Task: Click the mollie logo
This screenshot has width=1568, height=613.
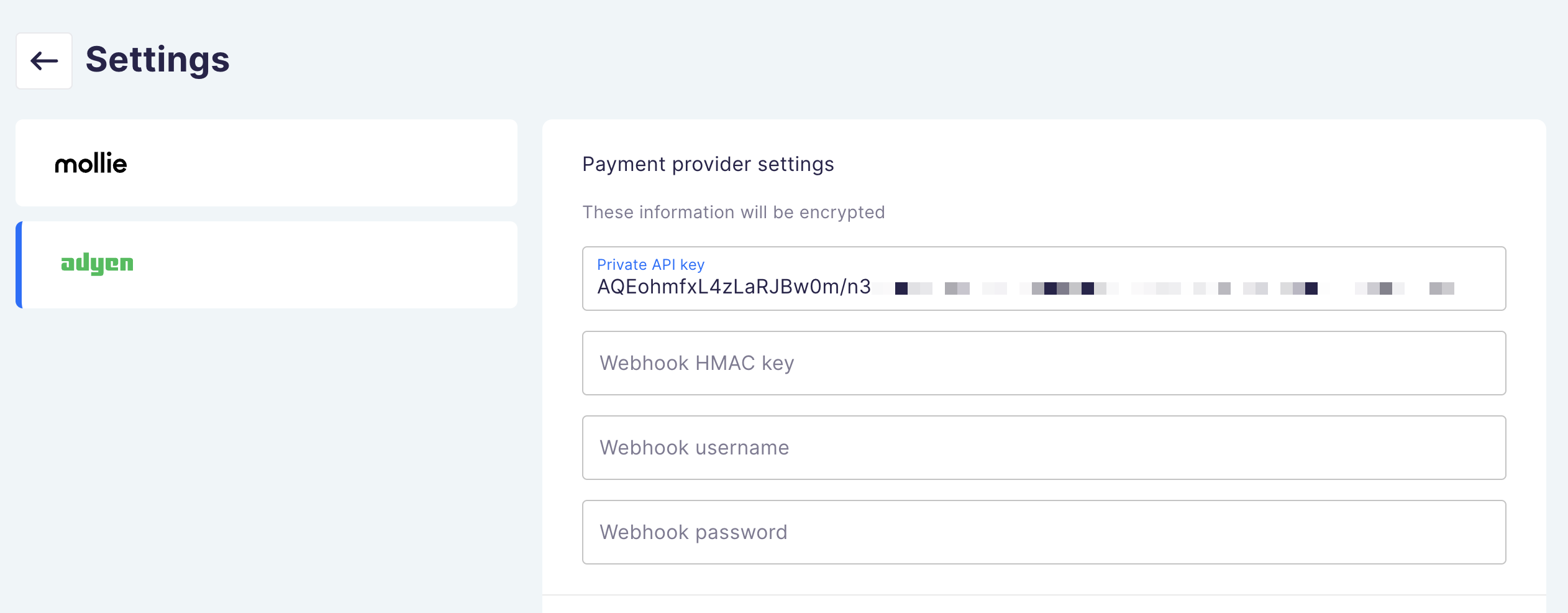Action: point(91,163)
